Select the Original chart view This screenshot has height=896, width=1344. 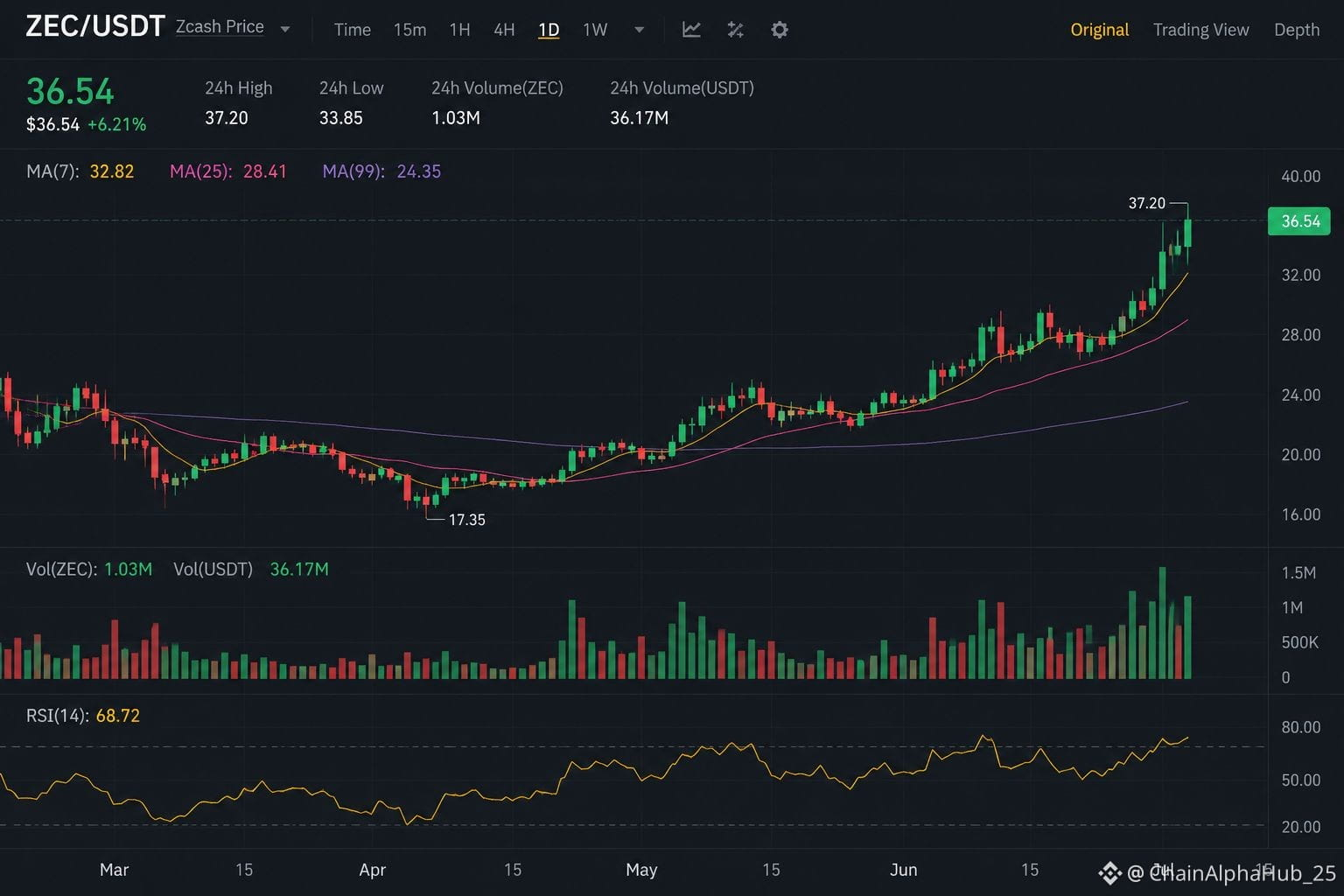tap(1100, 30)
